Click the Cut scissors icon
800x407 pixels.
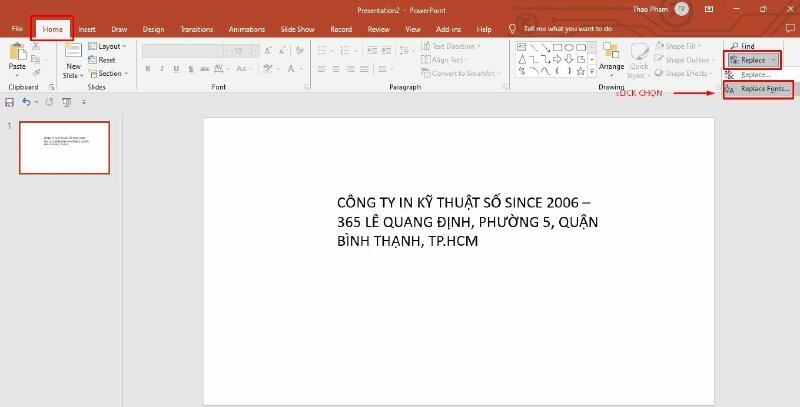[x=36, y=46]
